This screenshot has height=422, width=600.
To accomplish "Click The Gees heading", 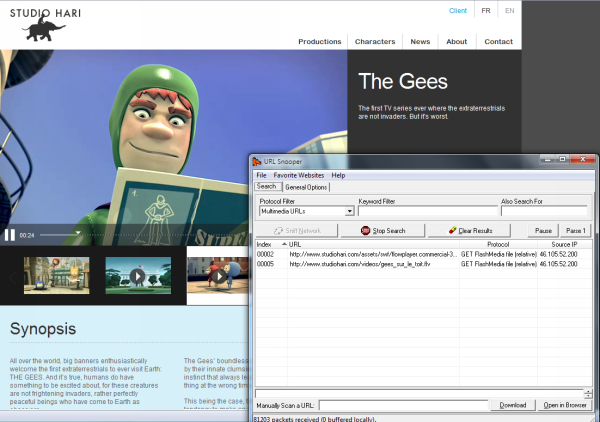I will click(x=403, y=81).
